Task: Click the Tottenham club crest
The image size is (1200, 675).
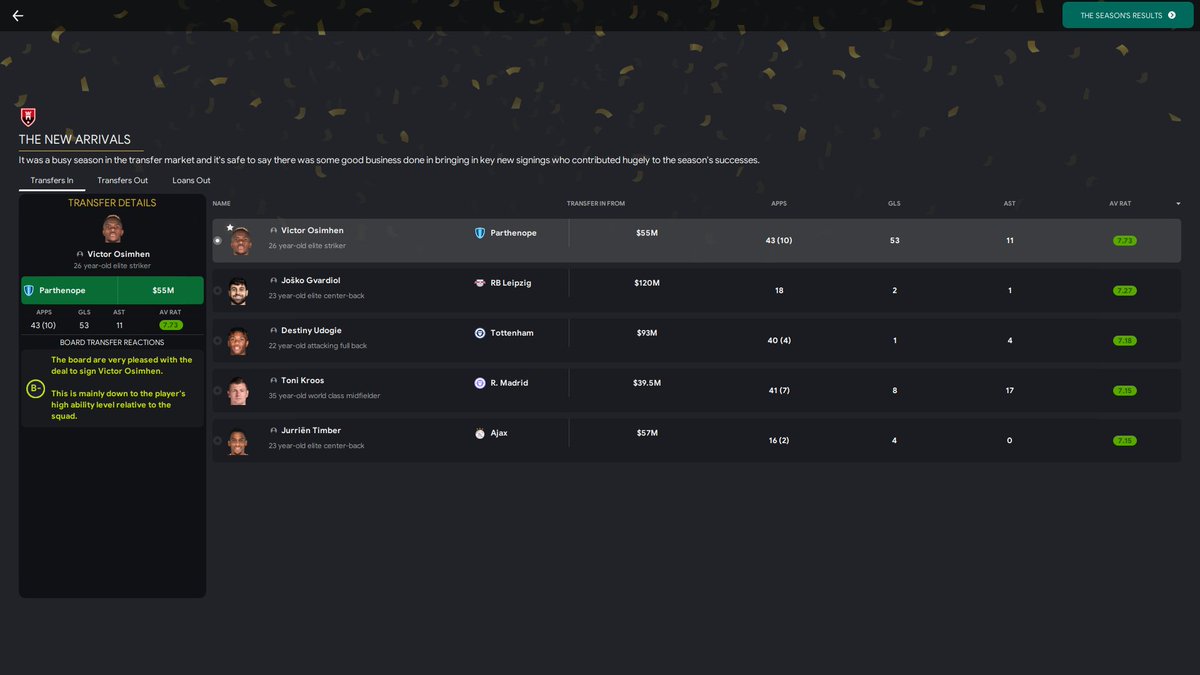Action: tap(480, 333)
